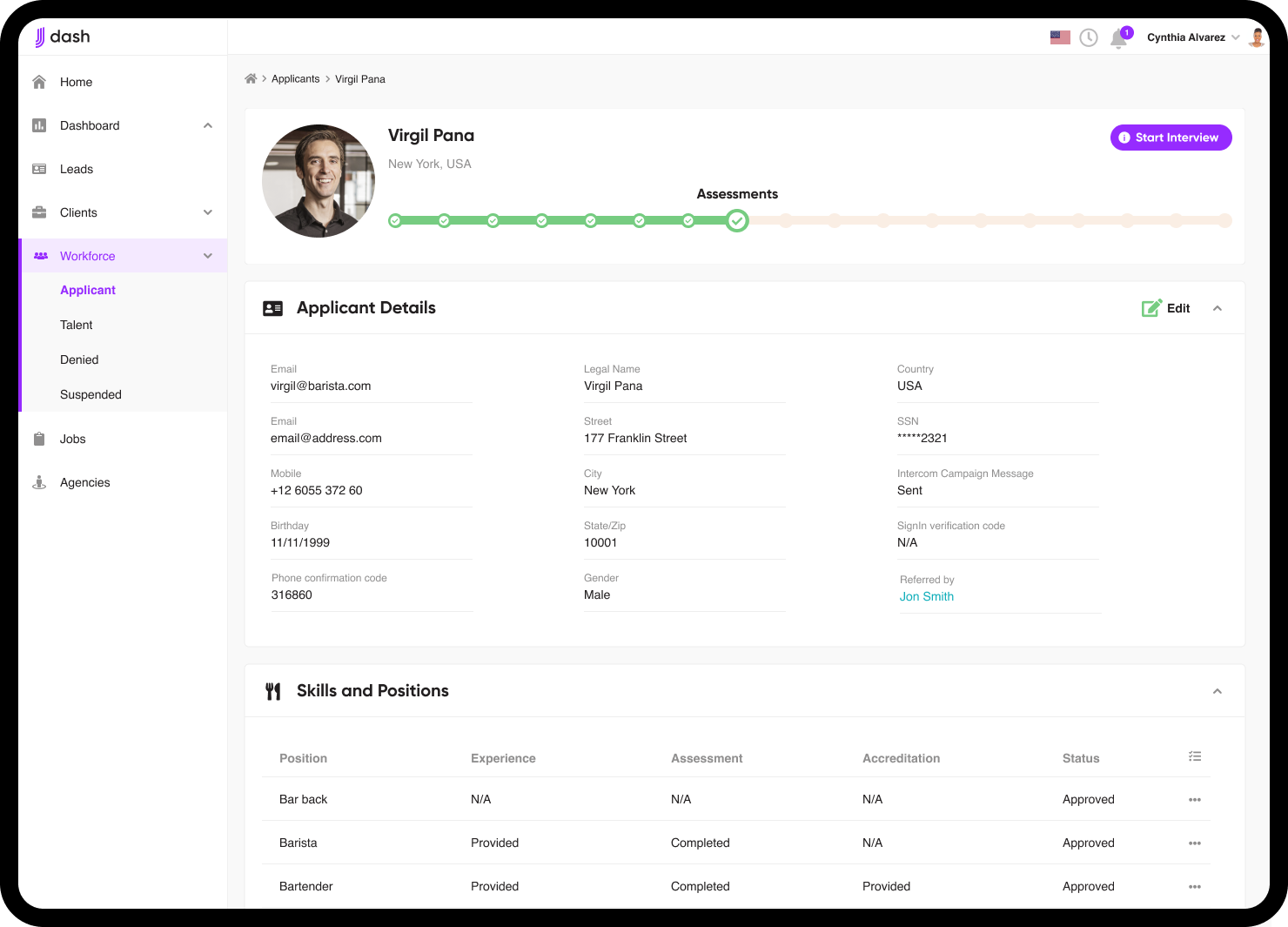Click the 11/11/1999 birthday value

pos(300,542)
